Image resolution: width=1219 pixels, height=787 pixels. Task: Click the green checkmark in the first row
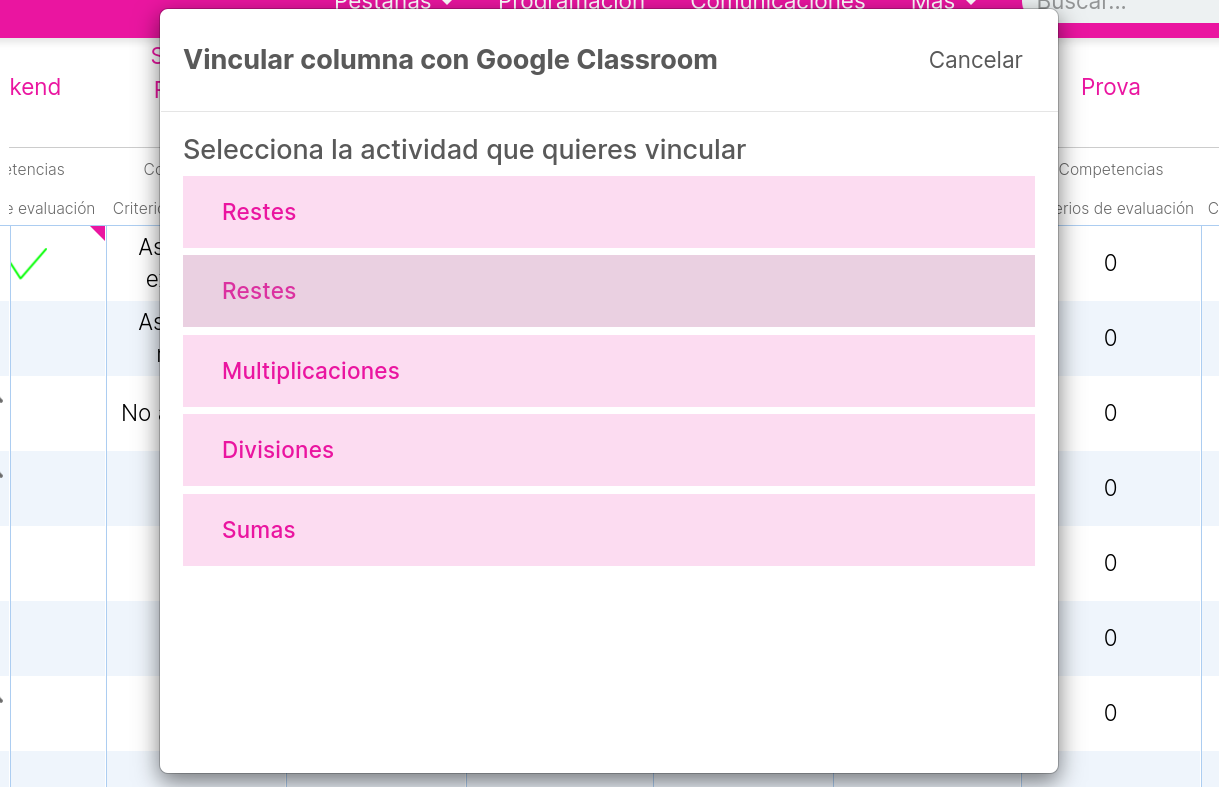[x=29, y=264]
